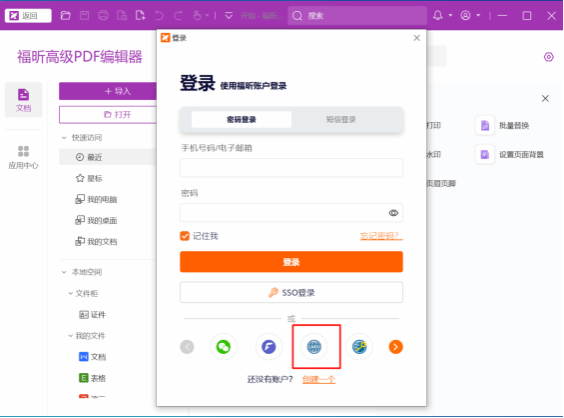
Task: Open the blue 文档 item under 我的文件
Action: tap(93, 357)
